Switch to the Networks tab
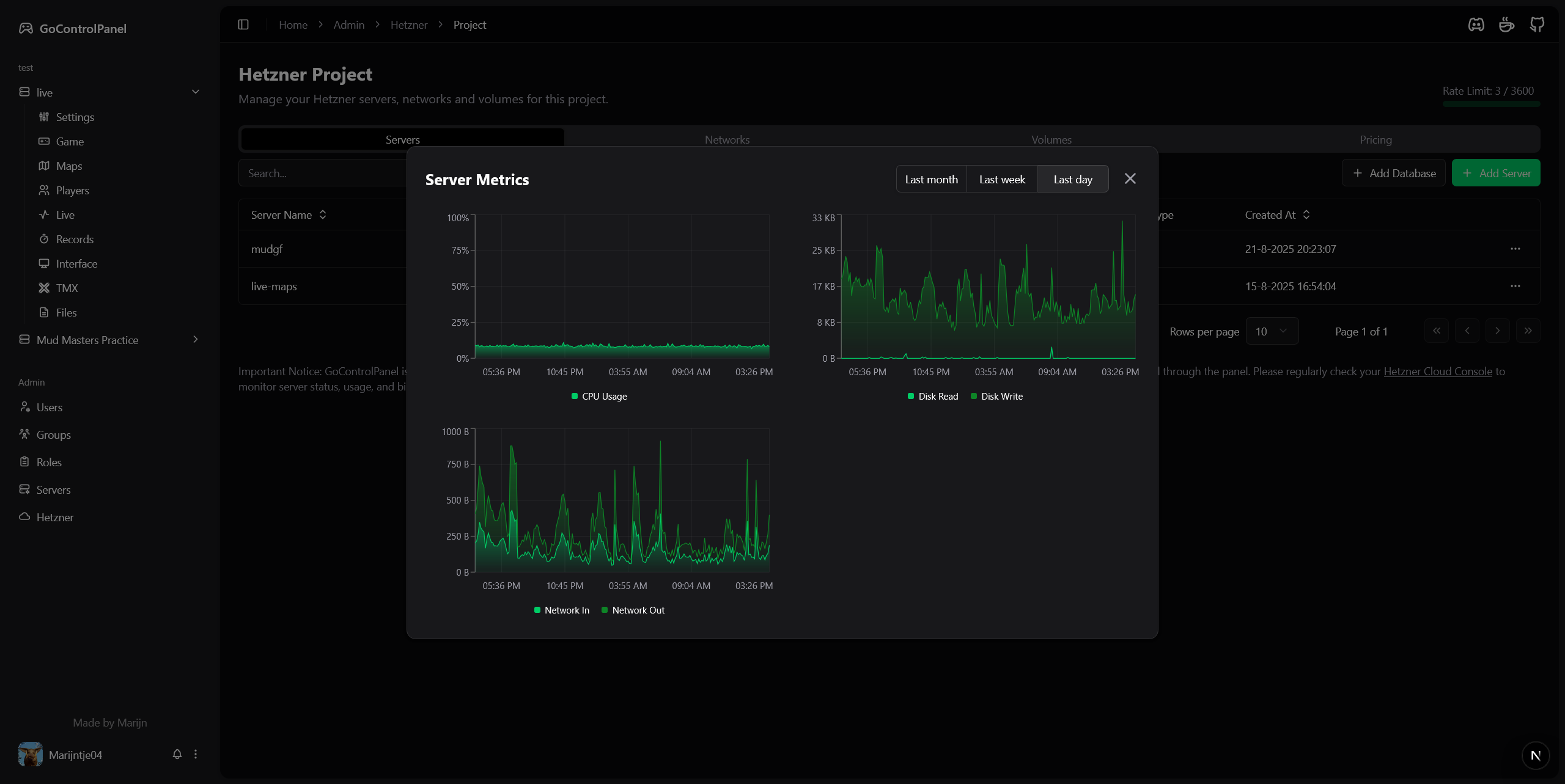The image size is (1565, 784). tap(727, 139)
